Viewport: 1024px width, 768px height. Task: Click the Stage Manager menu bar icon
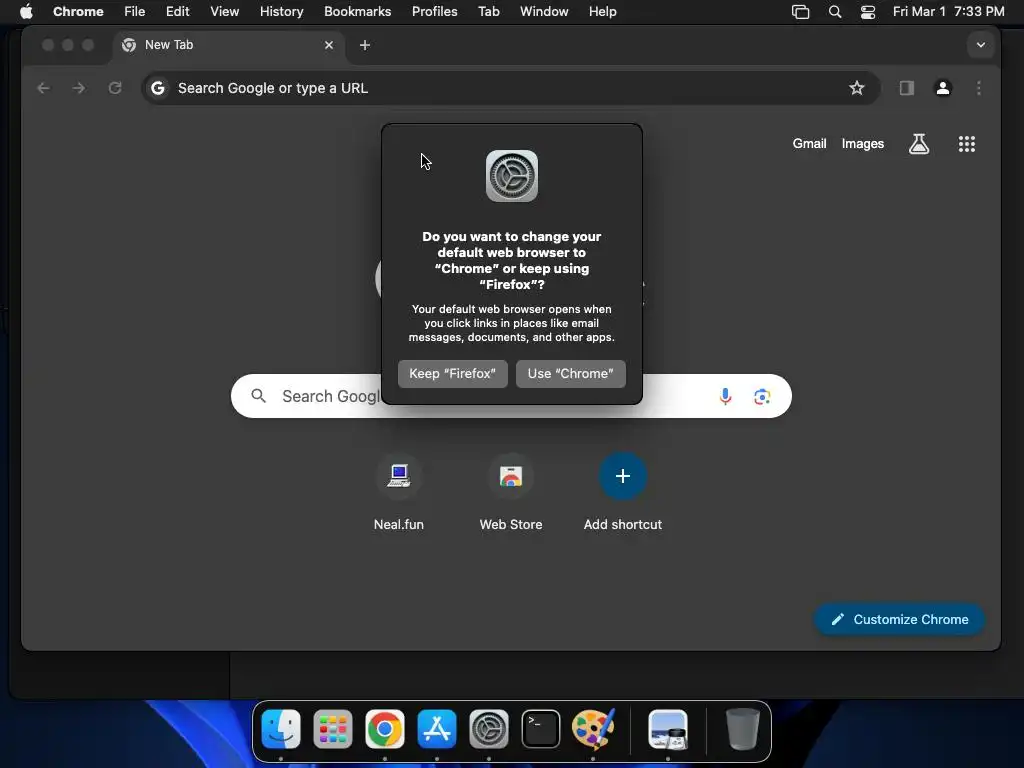tap(800, 12)
